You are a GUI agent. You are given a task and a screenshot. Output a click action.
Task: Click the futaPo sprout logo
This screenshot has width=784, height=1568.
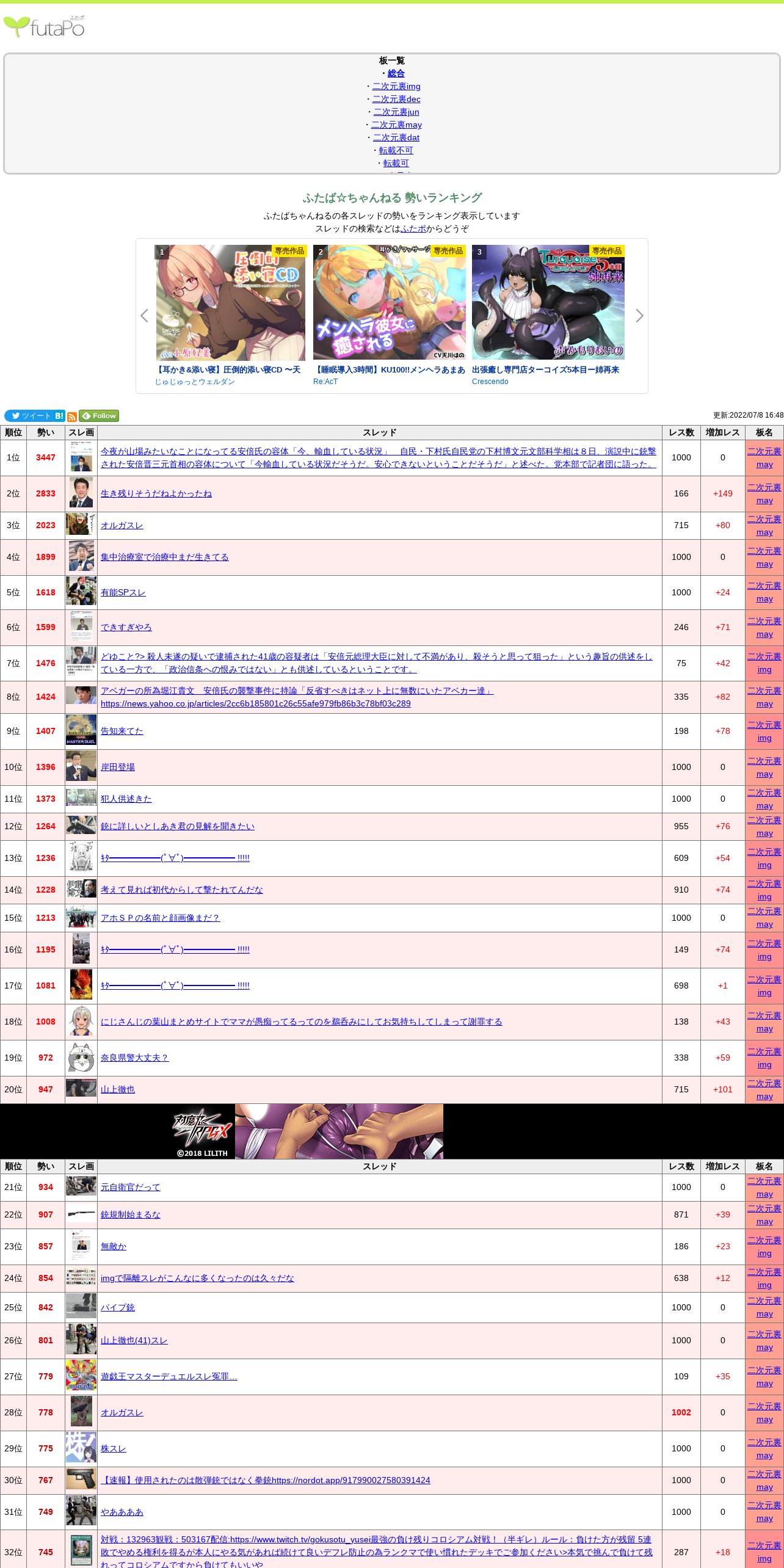coord(44,27)
